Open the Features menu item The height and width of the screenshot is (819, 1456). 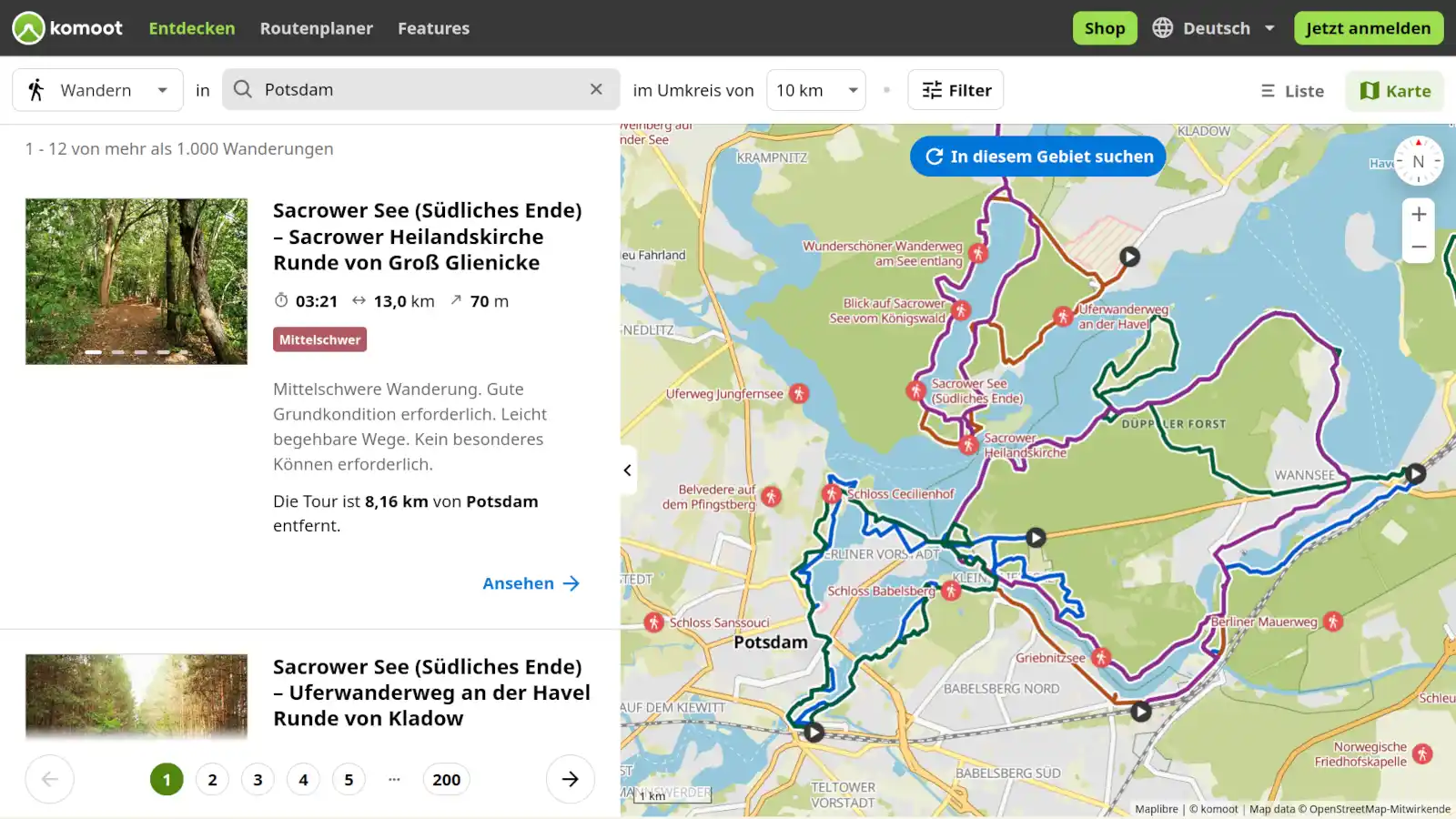pyautogui.click(x=433, y=28)
